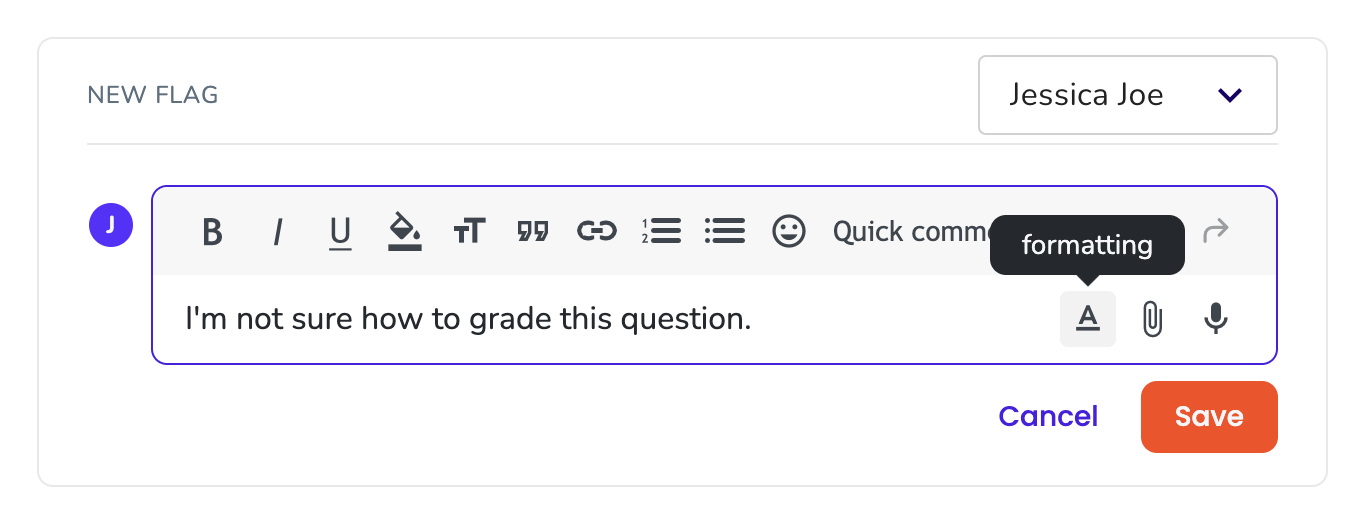Insert a block quote
Screen dimensions: 1370x518
click(x=533, y=232)
